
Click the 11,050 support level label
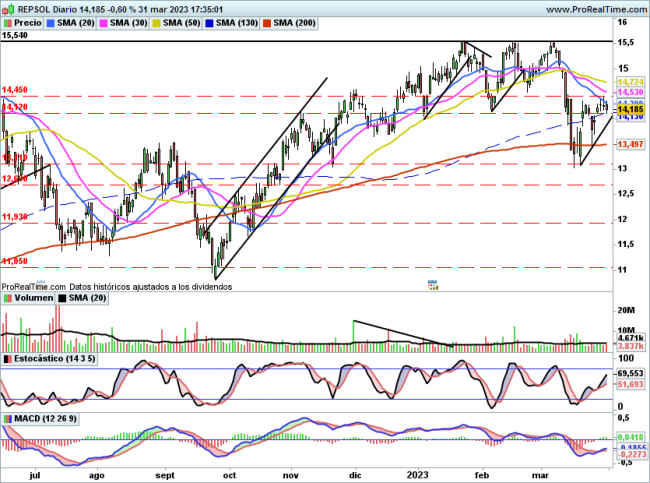(15, 261)
